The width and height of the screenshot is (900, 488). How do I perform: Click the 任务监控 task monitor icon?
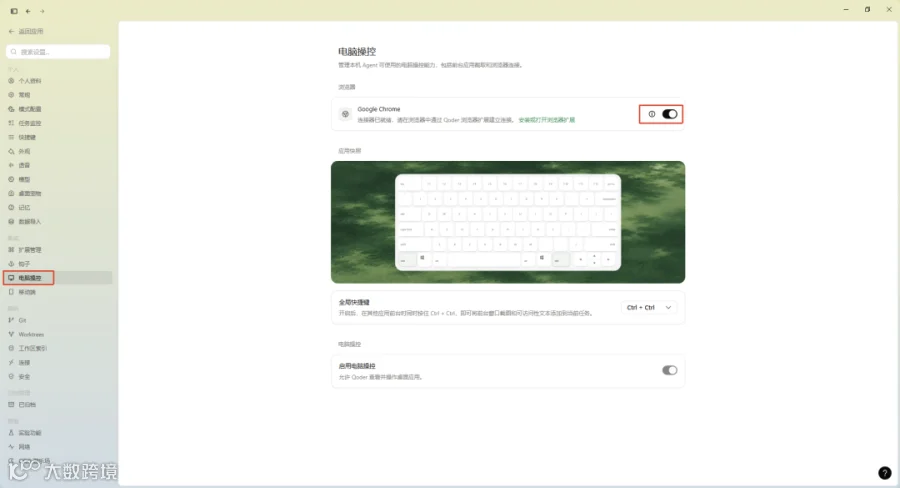11,123
